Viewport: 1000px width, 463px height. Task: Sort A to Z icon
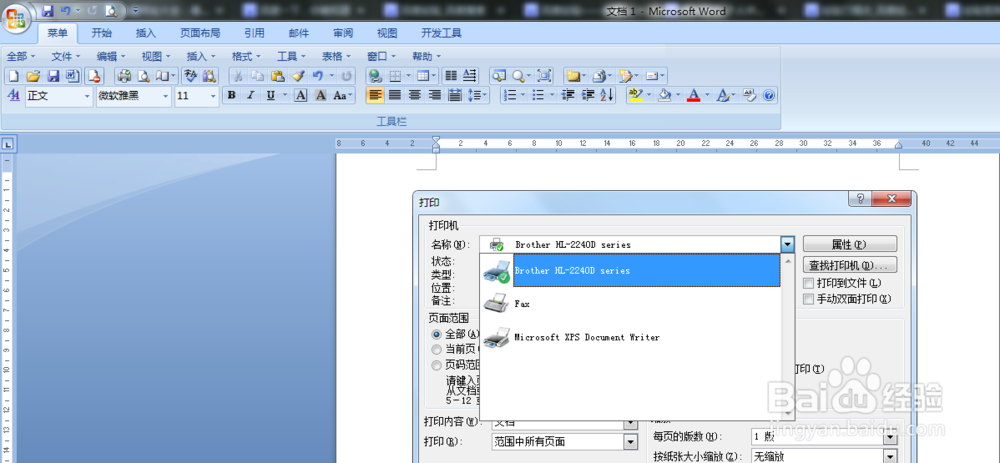[x=607, y=96]
